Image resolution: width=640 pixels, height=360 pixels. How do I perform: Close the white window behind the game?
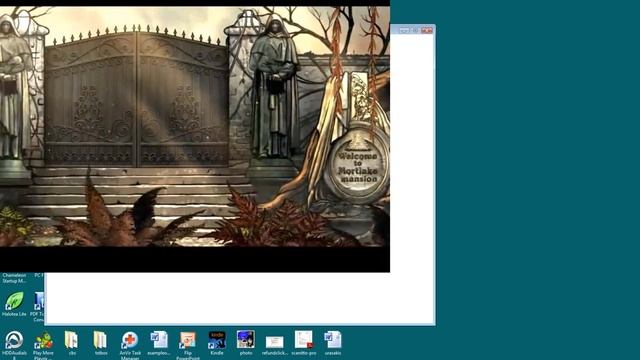[x=427, y=30]
